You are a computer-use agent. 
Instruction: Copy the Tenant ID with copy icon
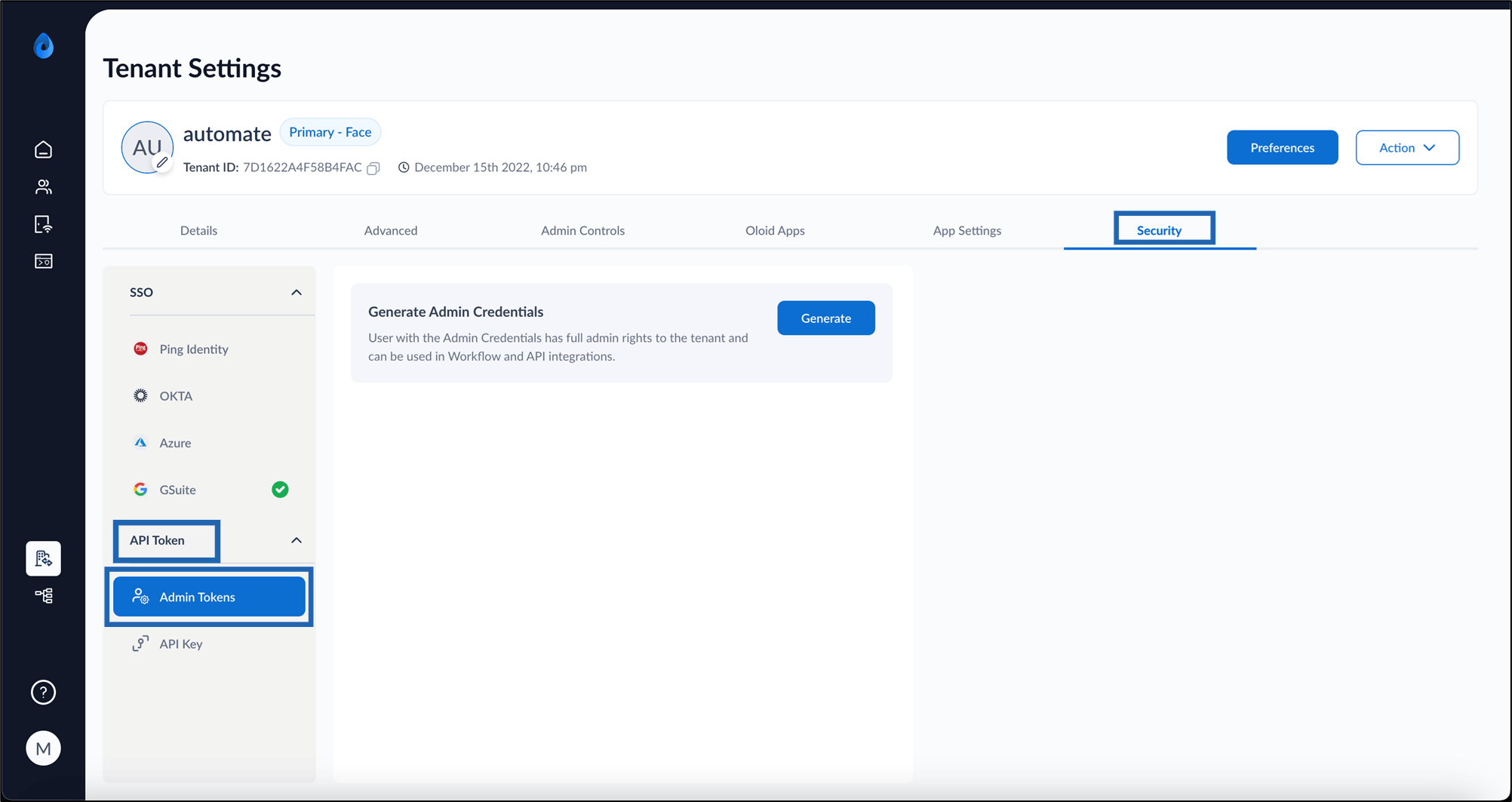(x=373, y=168)
